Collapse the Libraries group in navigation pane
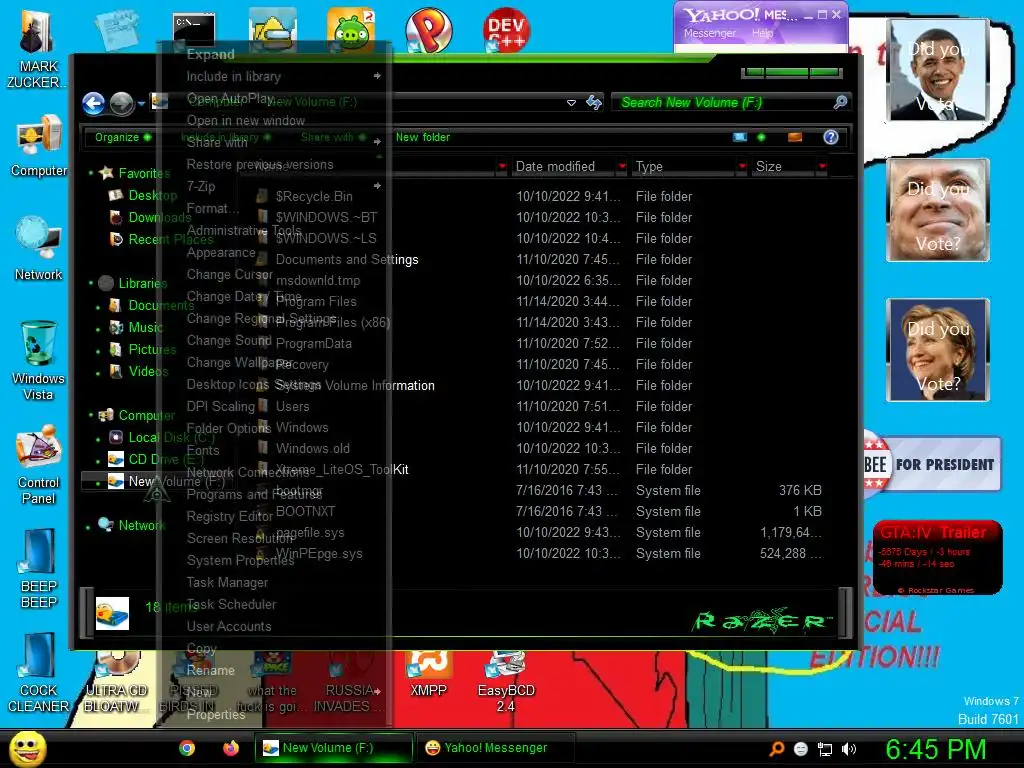Viewport: 1024px width, 768px height. point(91,283)
